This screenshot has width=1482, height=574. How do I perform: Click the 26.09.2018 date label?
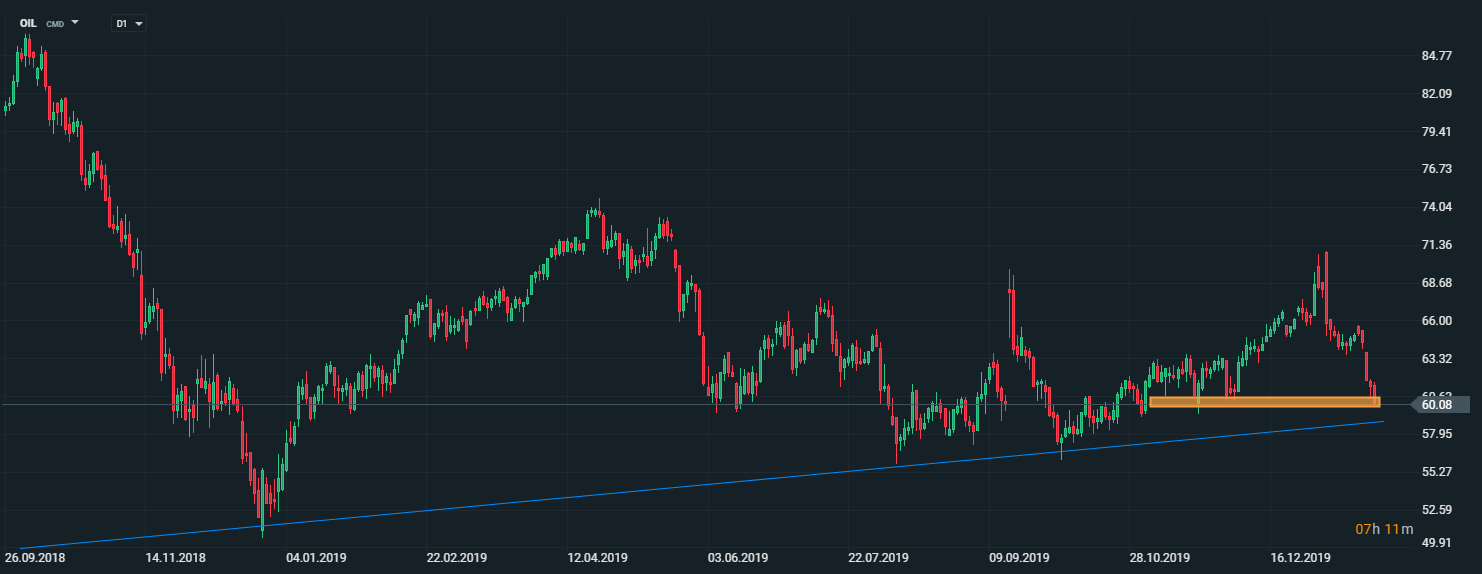point(35,558)
